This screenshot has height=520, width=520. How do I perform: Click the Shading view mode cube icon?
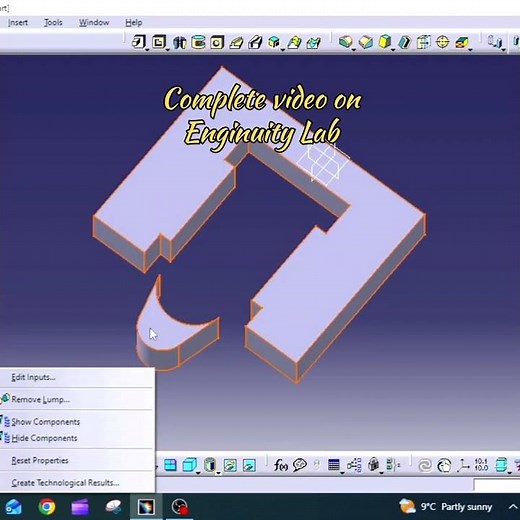coord(190,465)
